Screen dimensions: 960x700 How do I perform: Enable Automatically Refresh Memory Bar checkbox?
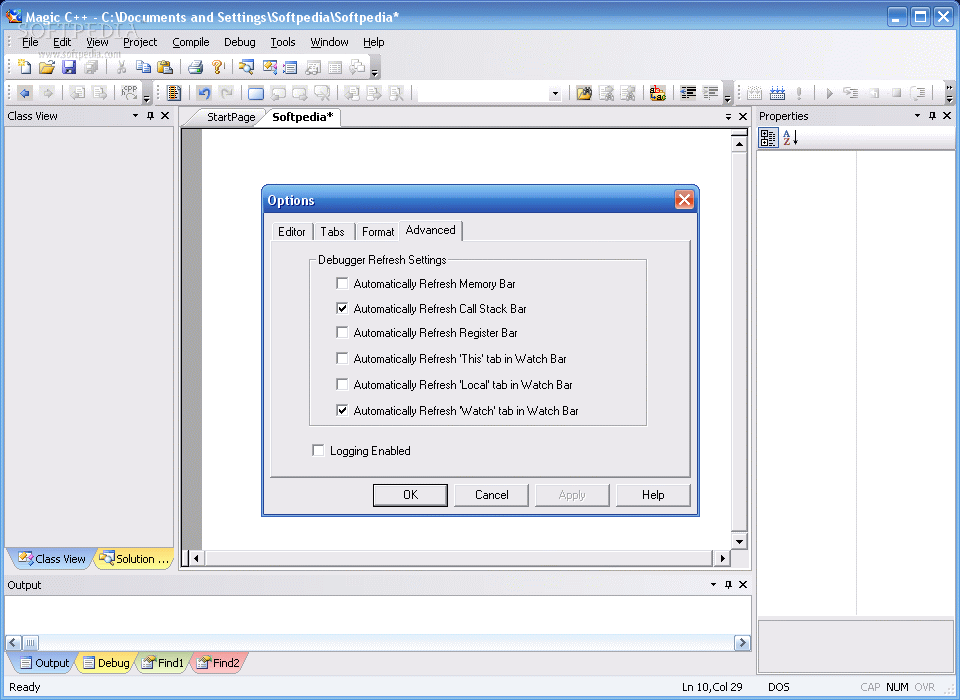[342, 283]
